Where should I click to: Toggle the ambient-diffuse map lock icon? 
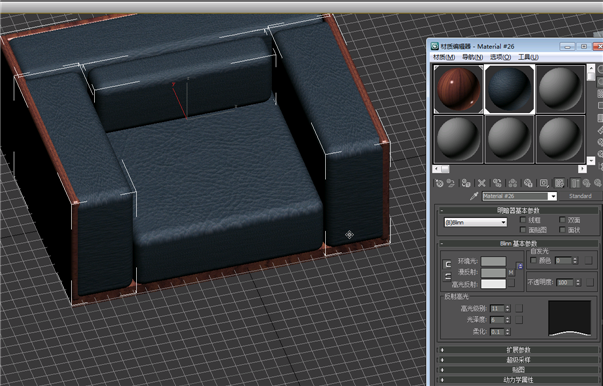pos(520,266)
